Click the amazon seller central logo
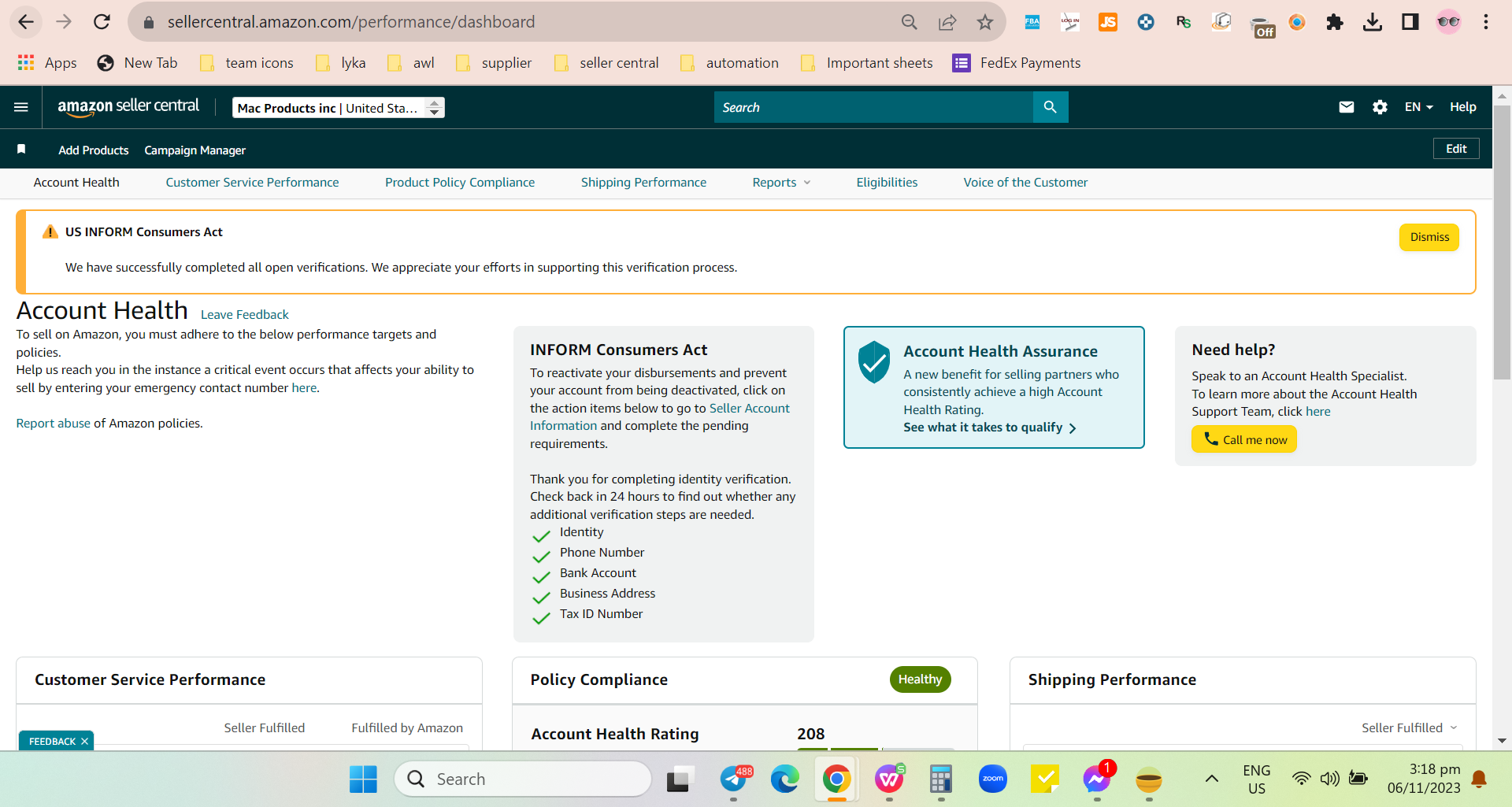The image size is (1512, 807). pos(128,107)
